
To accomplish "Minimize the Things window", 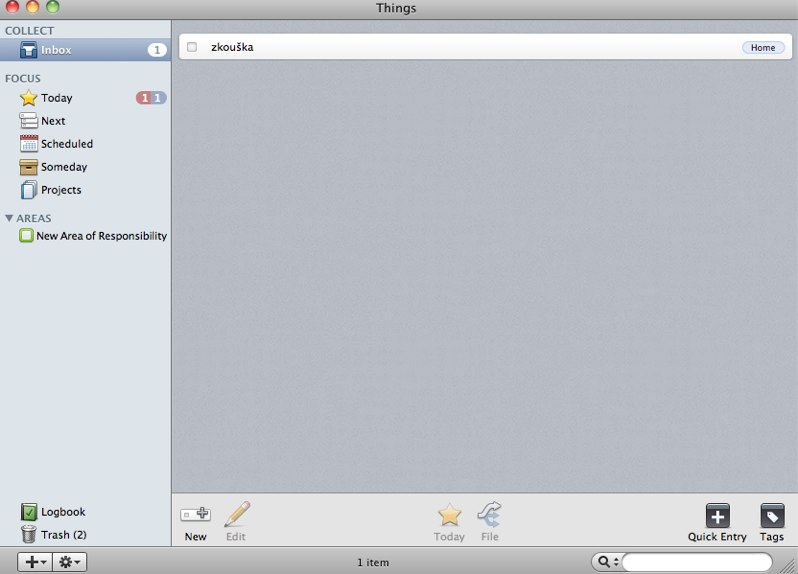I will click(32, 6).
